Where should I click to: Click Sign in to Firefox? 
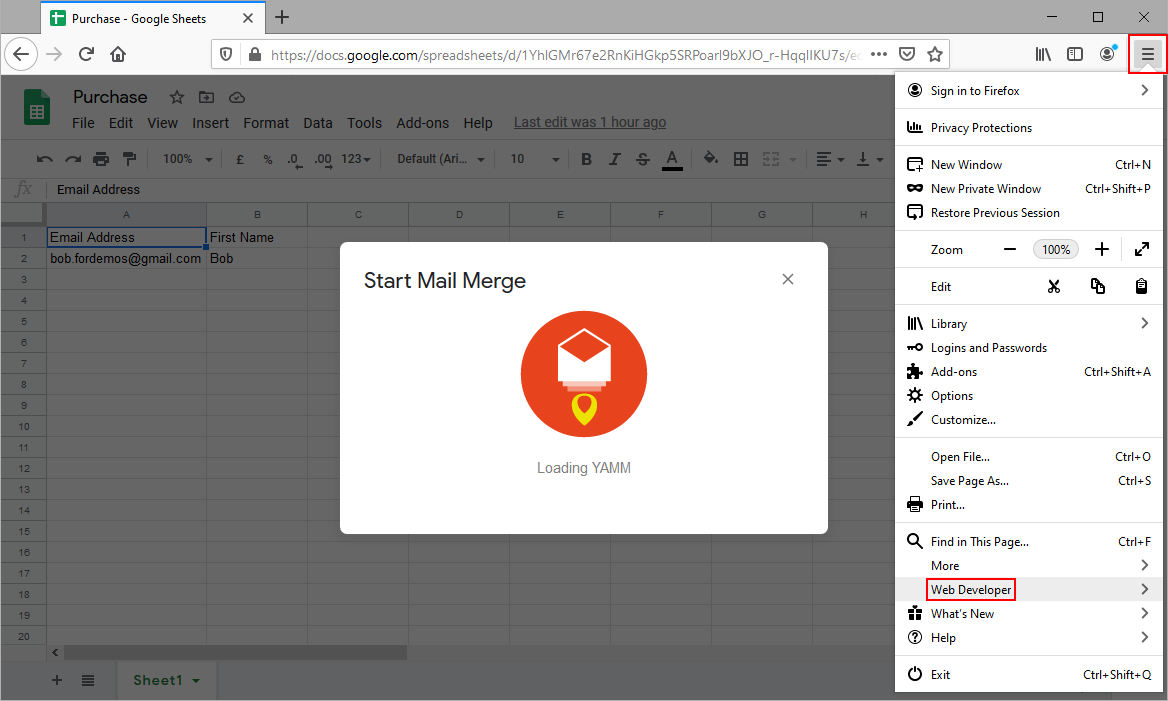coord(975,91)
